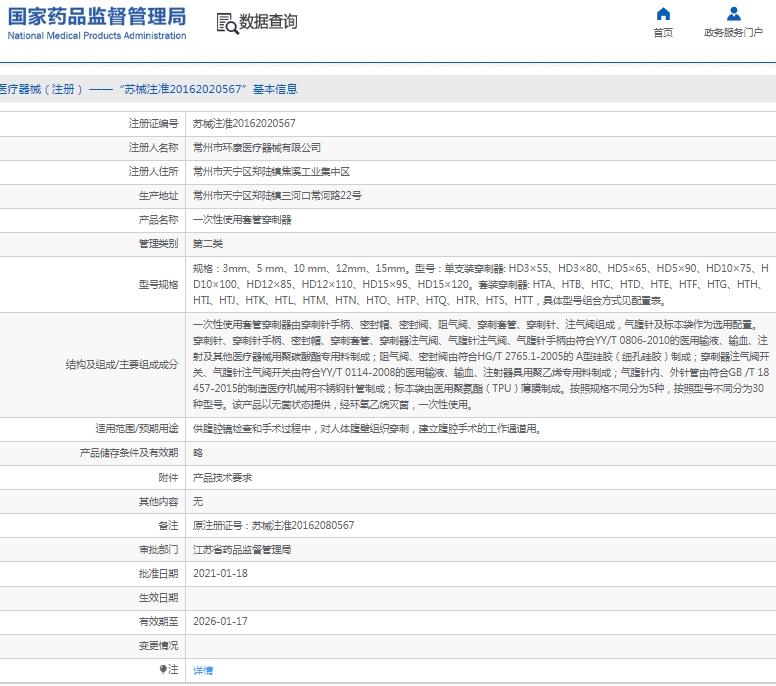Click the 注册证编号 row label
The image size is (776, 686).
[x=153, y=123]
